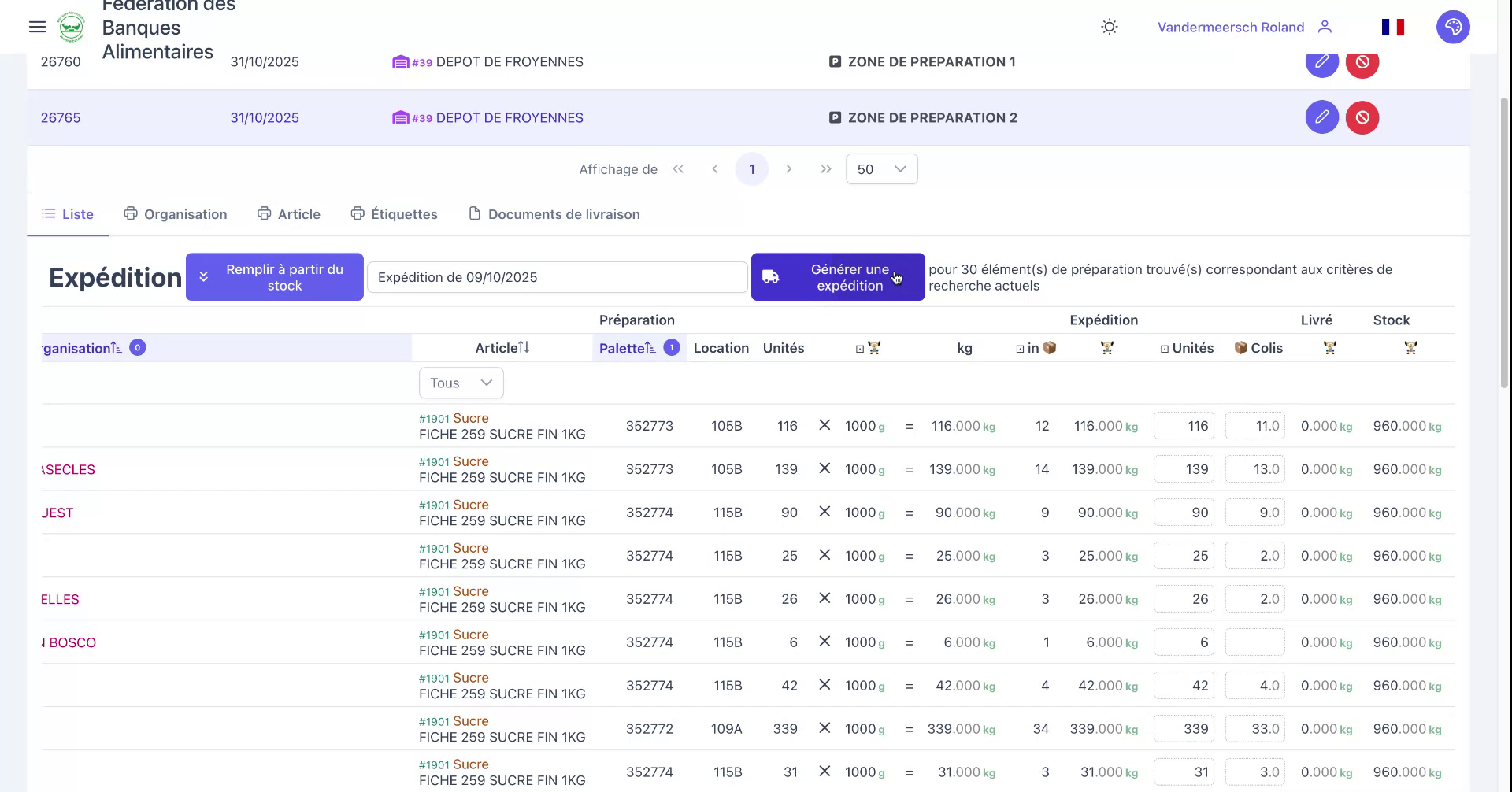This screenshot has width=1512, height=792.
Task: Toggle the checkbox beside the kg column header
Action: 858,347
